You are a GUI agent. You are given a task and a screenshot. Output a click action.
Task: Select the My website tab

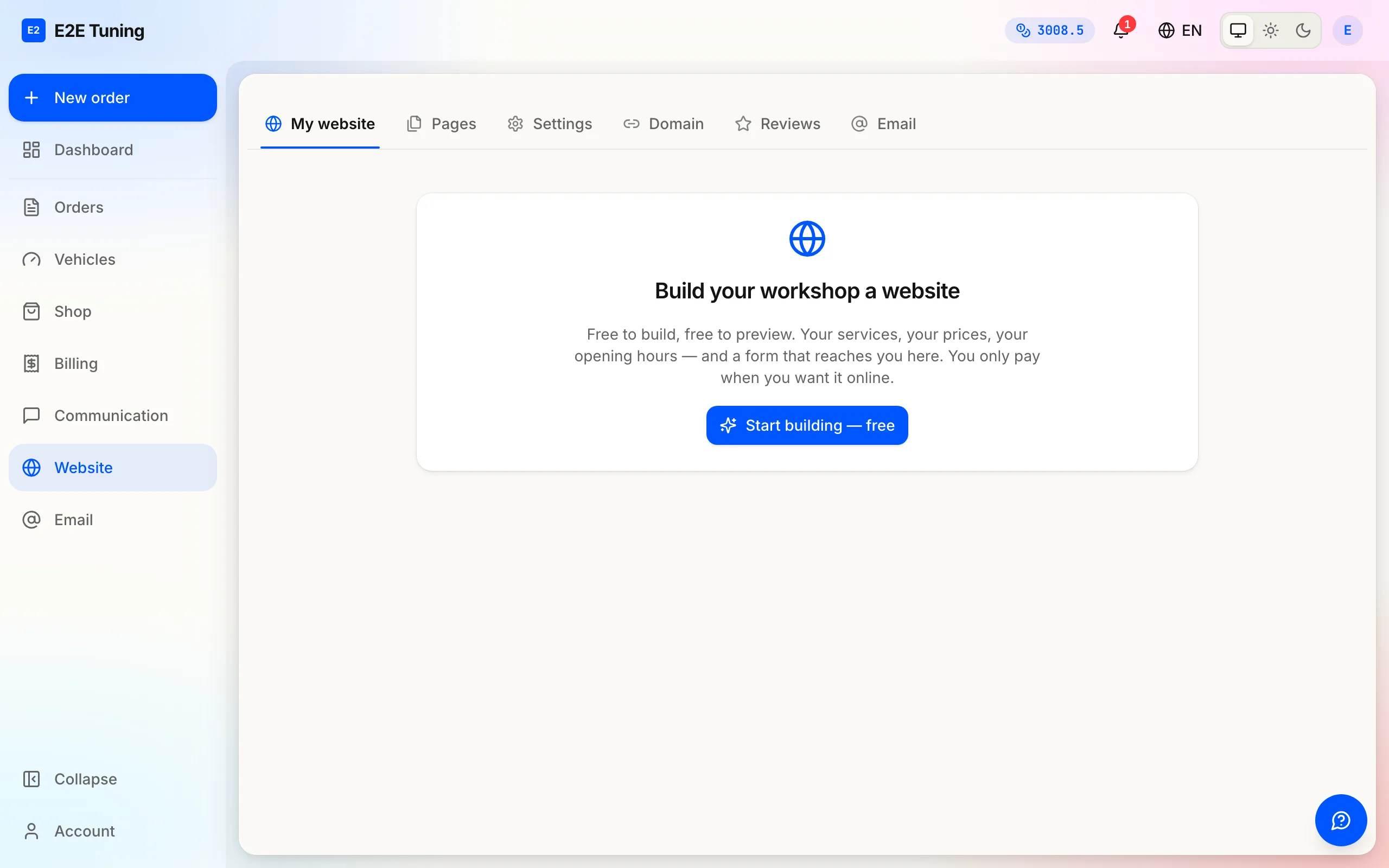click(x=320, y=124)
